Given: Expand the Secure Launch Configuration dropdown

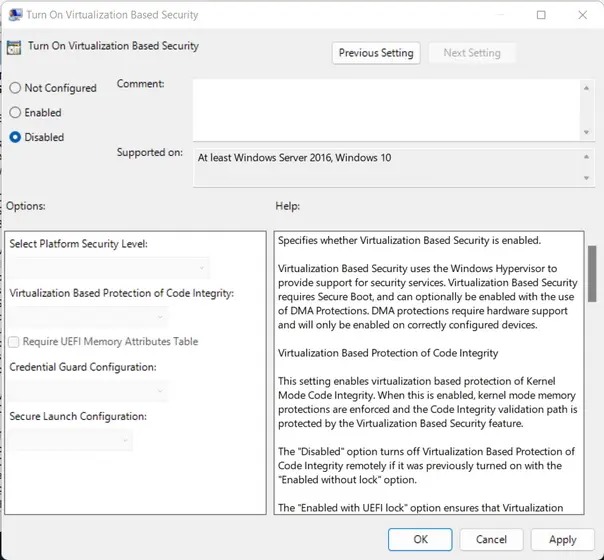Looking at the screenshot, I should pos(70,440).
